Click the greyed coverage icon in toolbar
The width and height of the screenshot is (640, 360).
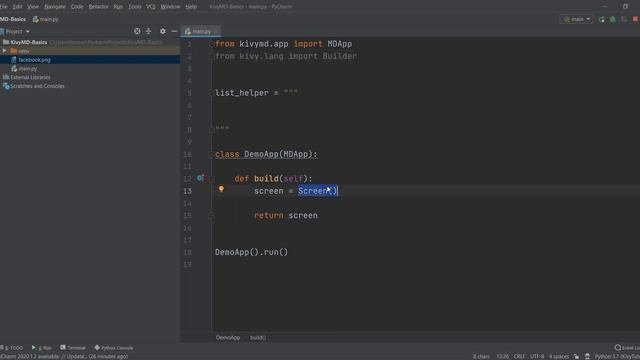[624, 19]
